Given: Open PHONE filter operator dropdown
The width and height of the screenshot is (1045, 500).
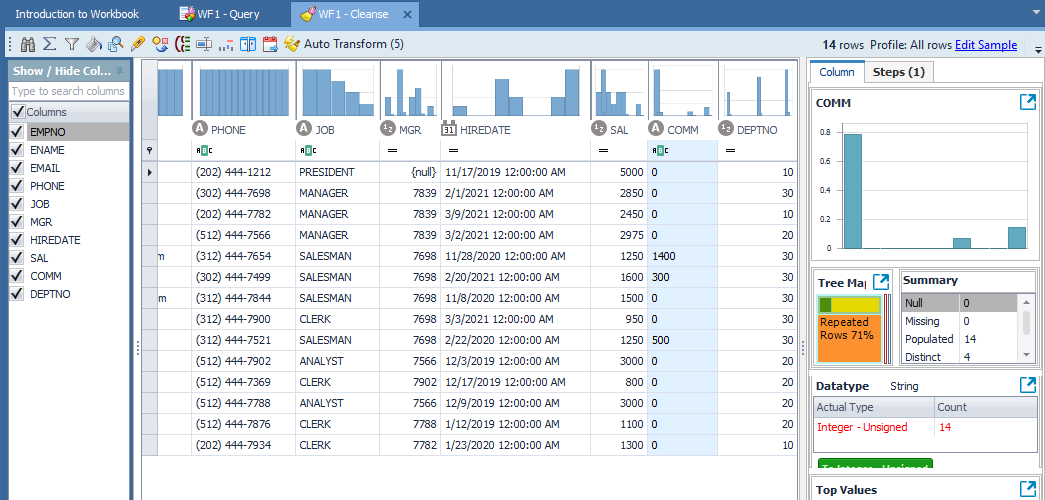Looking at the screenshot, I should click(x=203, y=151).
